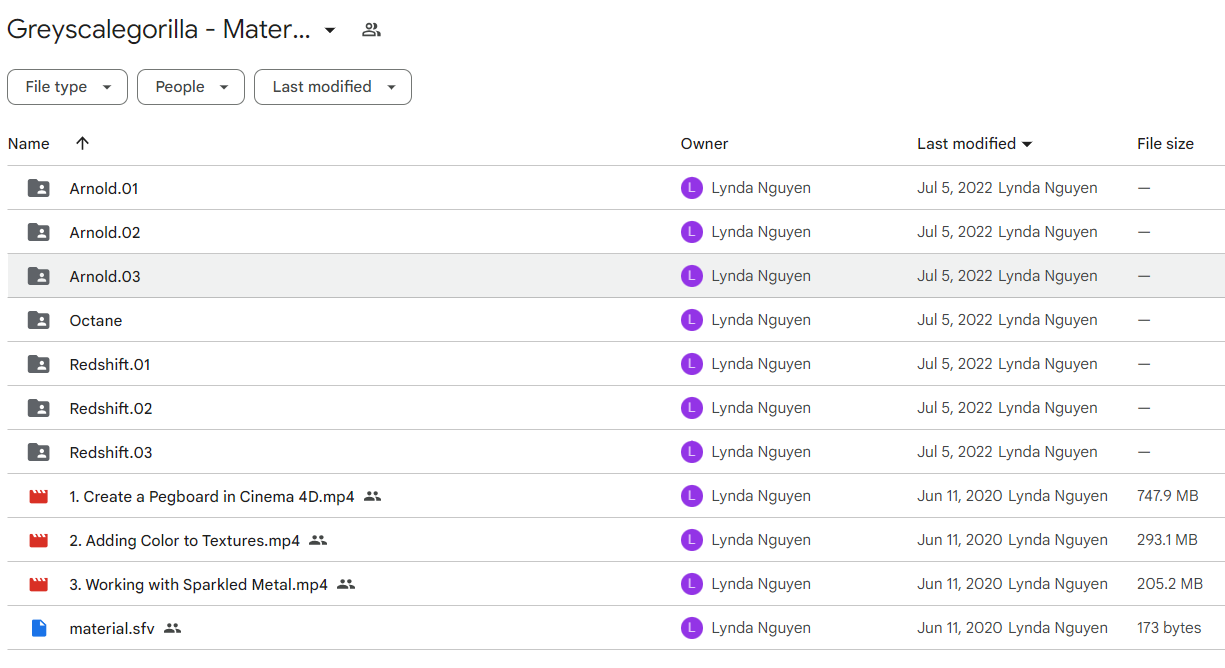Screen dimensions: 1225x668
Task: Click the File size column header
Action: point(1165,144)
